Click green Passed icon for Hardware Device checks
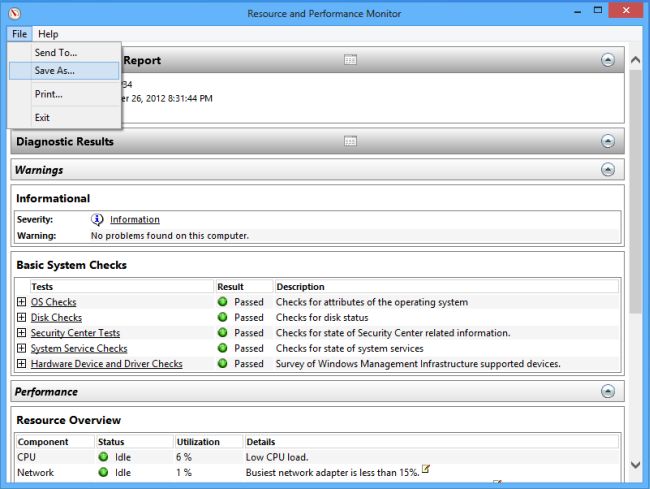 223,363
